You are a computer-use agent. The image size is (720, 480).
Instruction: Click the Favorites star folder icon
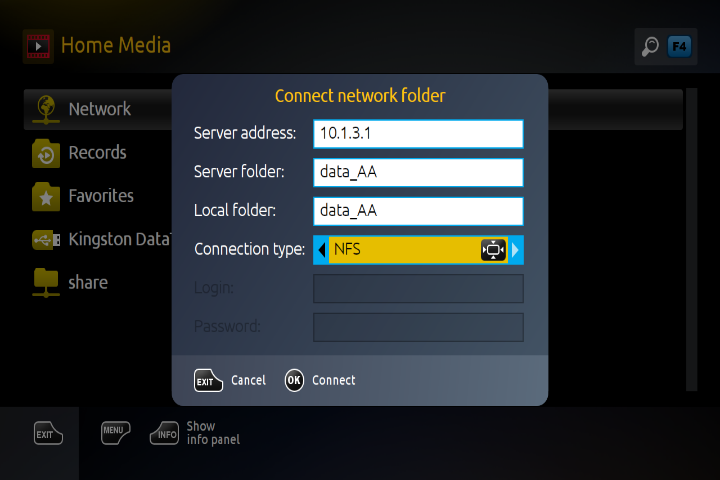tap(45, 196)
